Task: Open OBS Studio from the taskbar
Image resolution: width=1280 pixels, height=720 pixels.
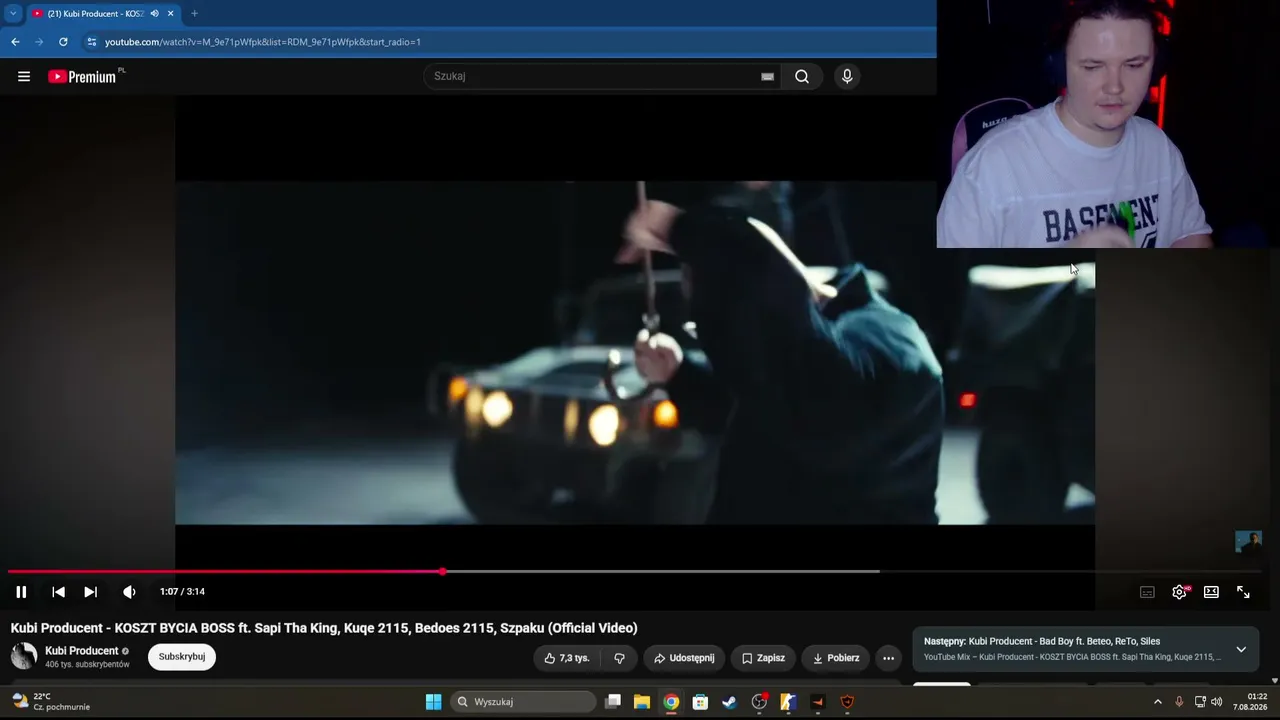Action: coord(759,702)
